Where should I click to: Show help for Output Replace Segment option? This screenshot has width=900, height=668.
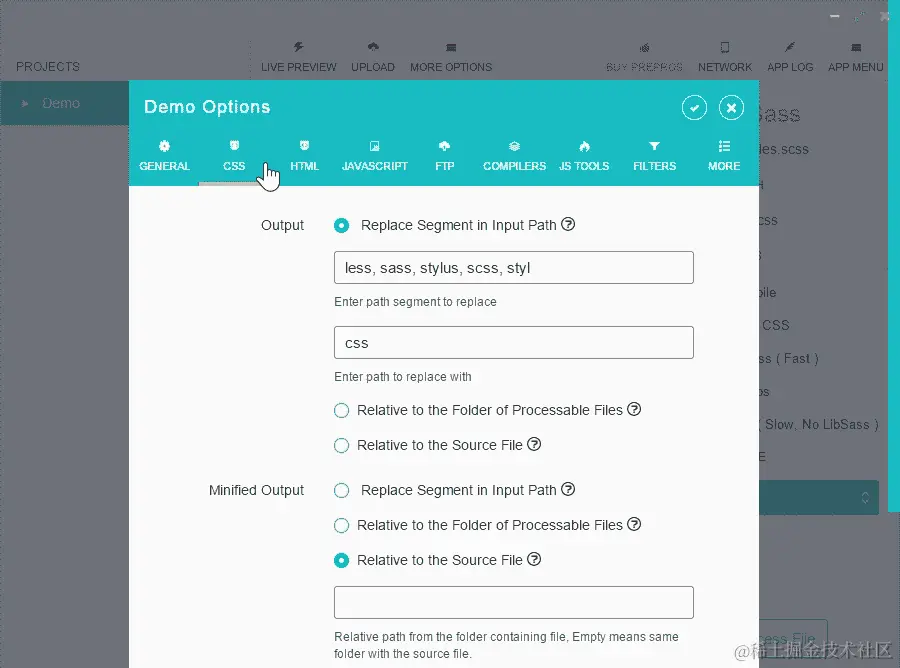(568, 224)
